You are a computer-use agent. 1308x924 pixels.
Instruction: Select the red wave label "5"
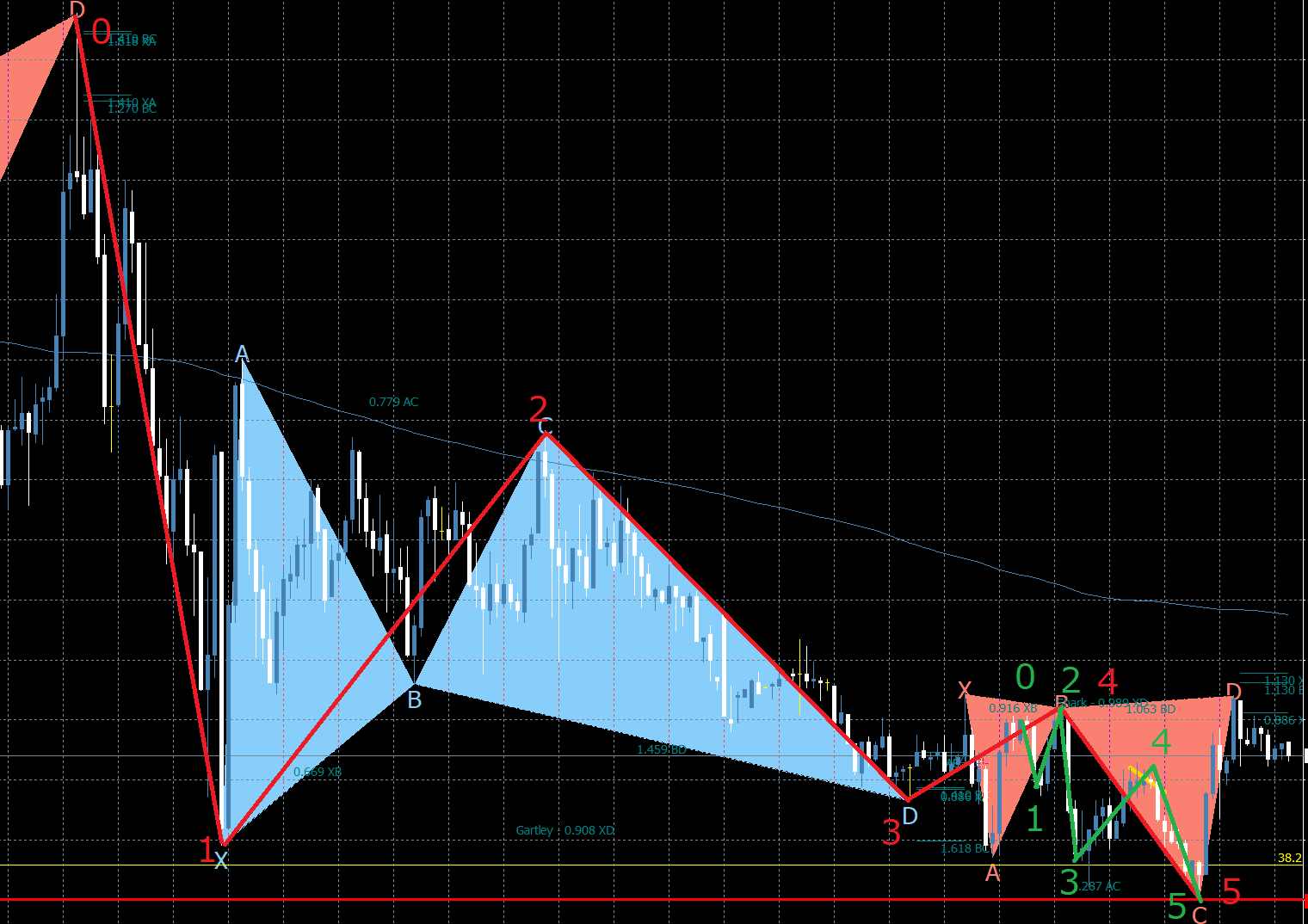tap(1231, 891)
